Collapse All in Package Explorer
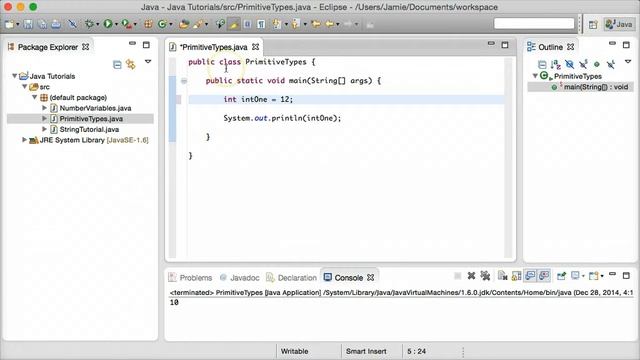Image resolution: width=640 pixels, height=360 pixels. click(x=117, y=64)
